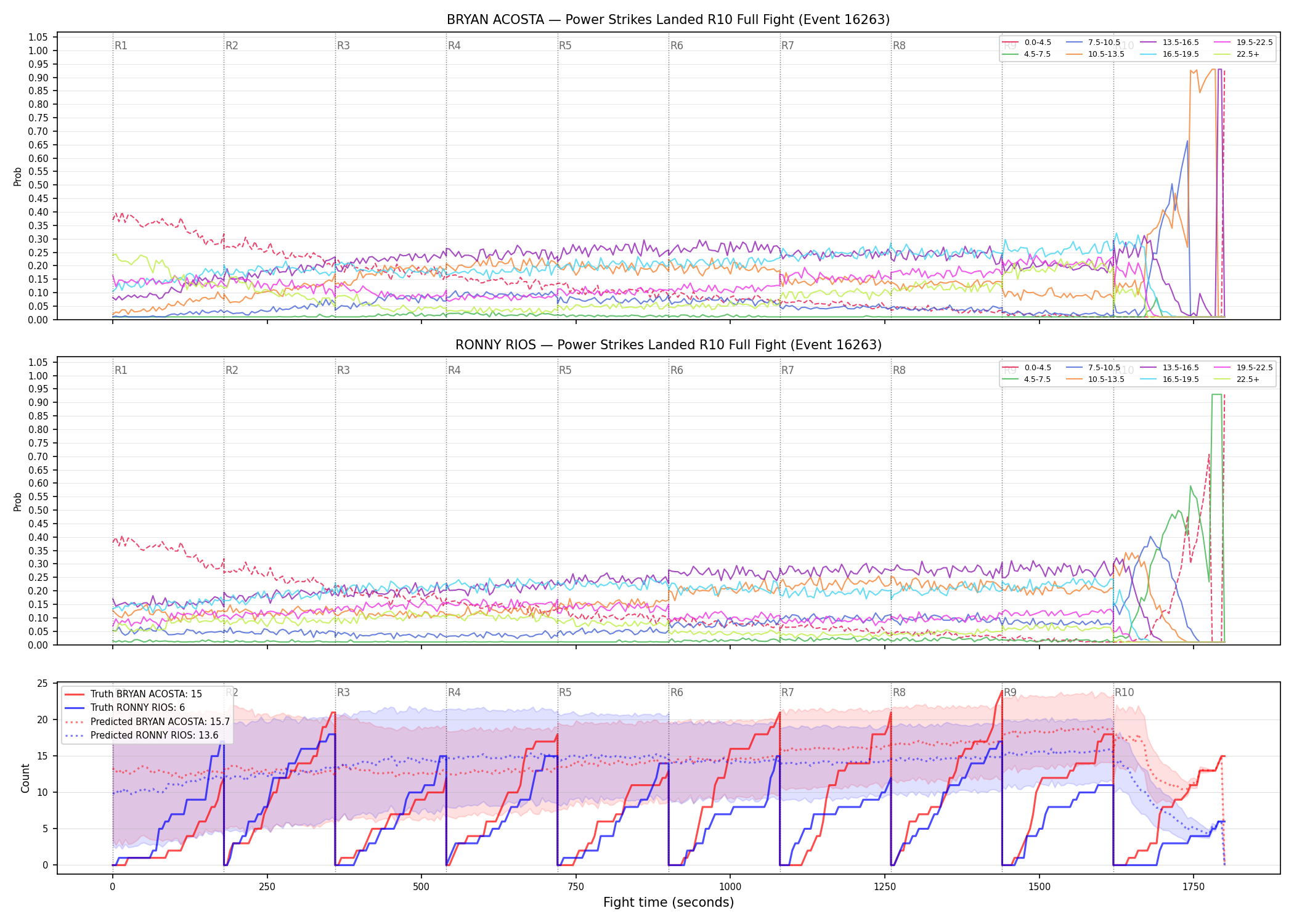Click the 13.5-16.5 legend entry in Ronny Rios chart
This screenshot has width=1294, height=924.
click(1170, 368)
